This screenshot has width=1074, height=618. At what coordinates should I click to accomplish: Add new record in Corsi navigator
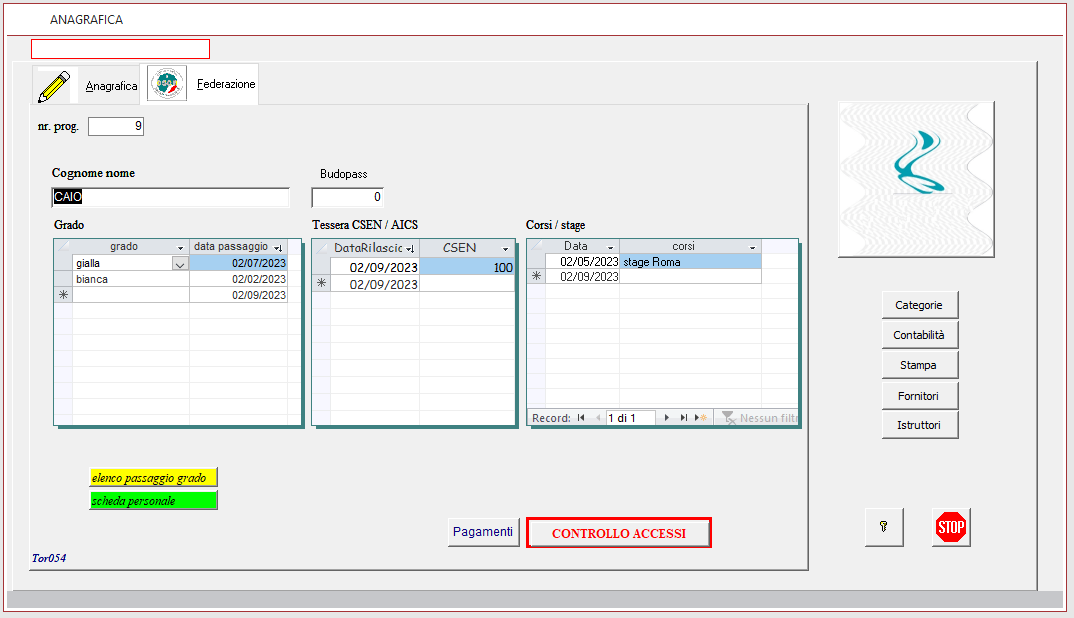(x=701, y=417)
